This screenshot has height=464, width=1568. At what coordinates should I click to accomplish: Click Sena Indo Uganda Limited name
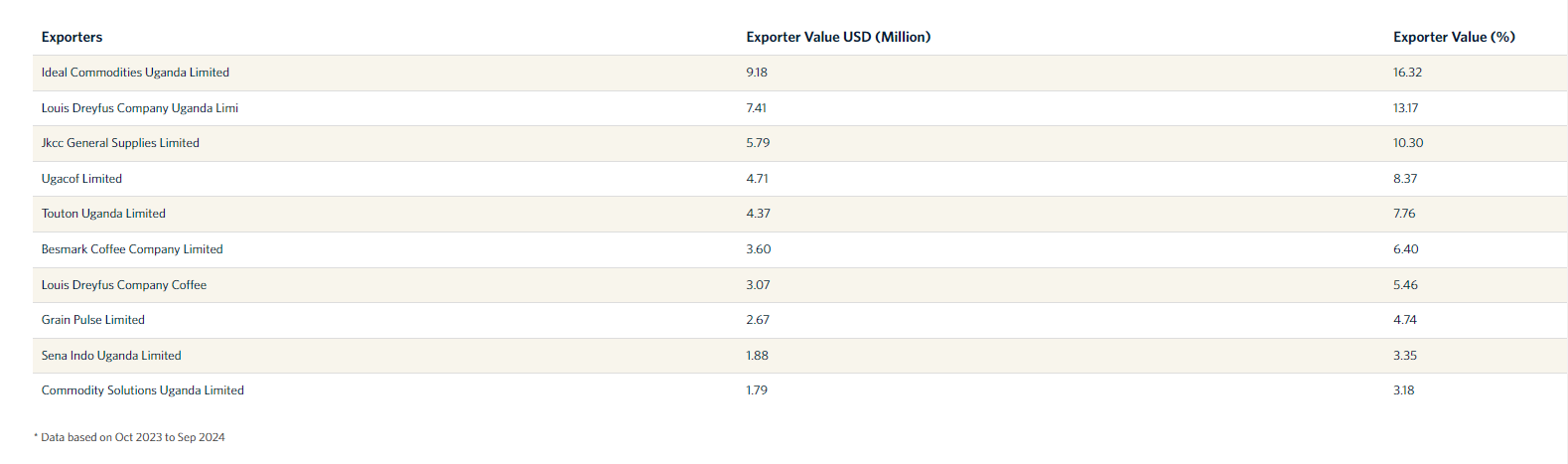coord(111,356)
